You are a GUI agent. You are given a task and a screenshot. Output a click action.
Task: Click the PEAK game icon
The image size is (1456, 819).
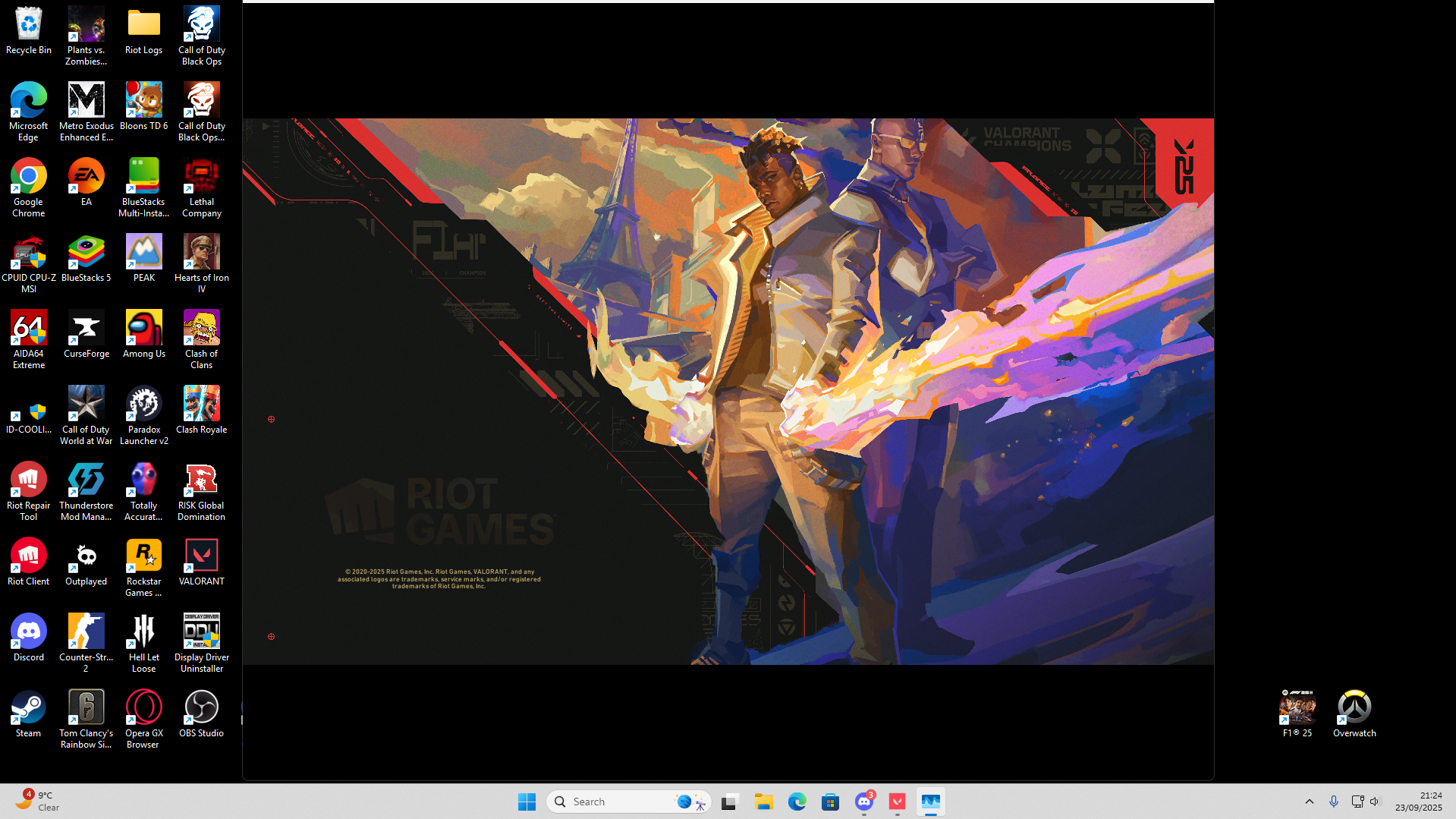[x=144, y=259]
